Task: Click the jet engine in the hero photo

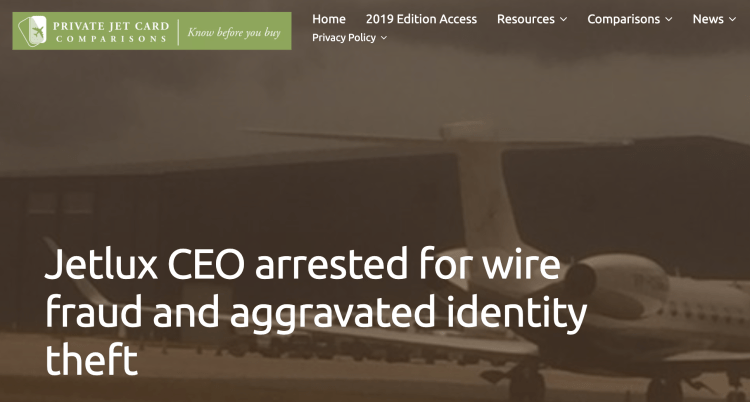Action: click(617, 286)
